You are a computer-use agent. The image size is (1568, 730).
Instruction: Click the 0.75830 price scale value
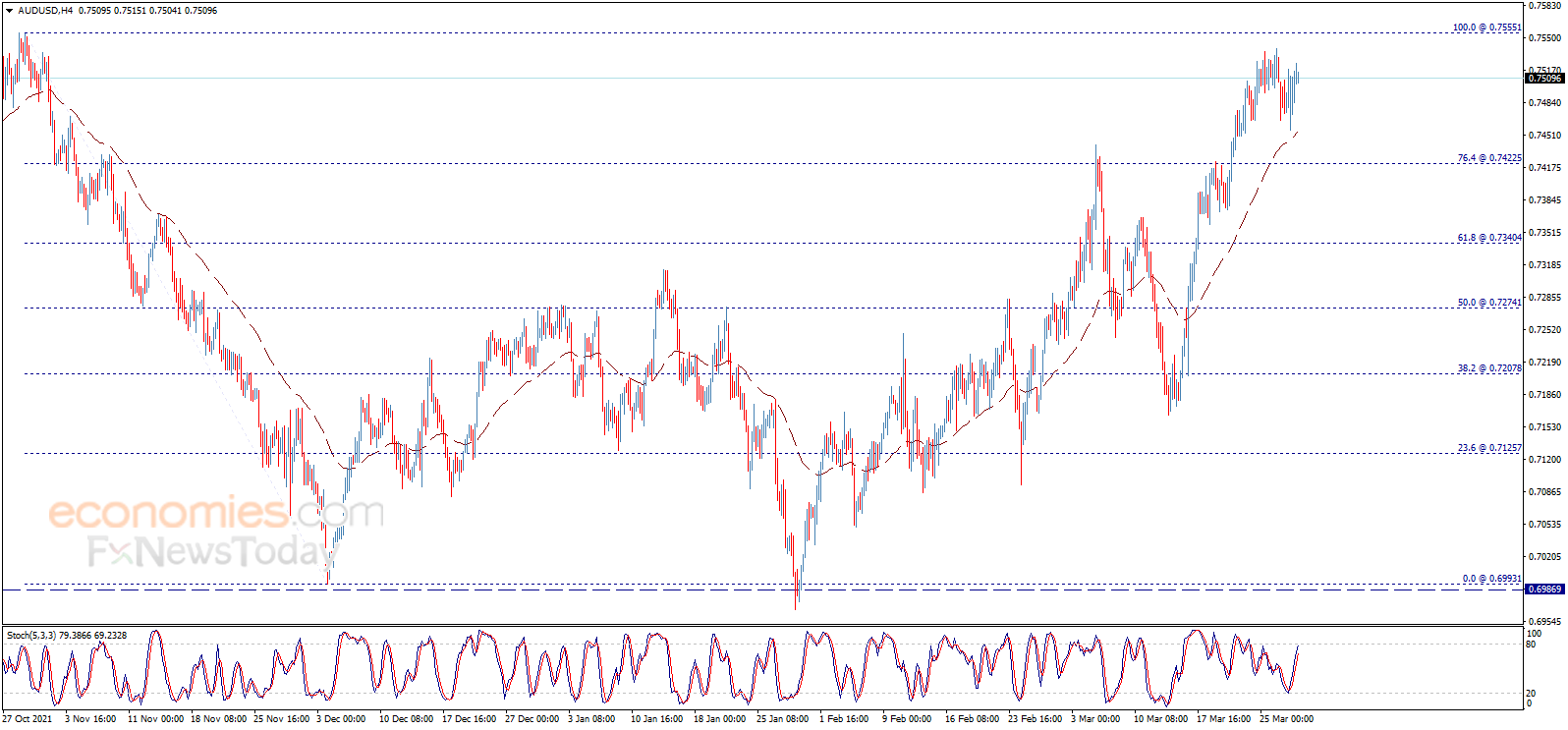pyautogui.click(x=1546, y=6)
